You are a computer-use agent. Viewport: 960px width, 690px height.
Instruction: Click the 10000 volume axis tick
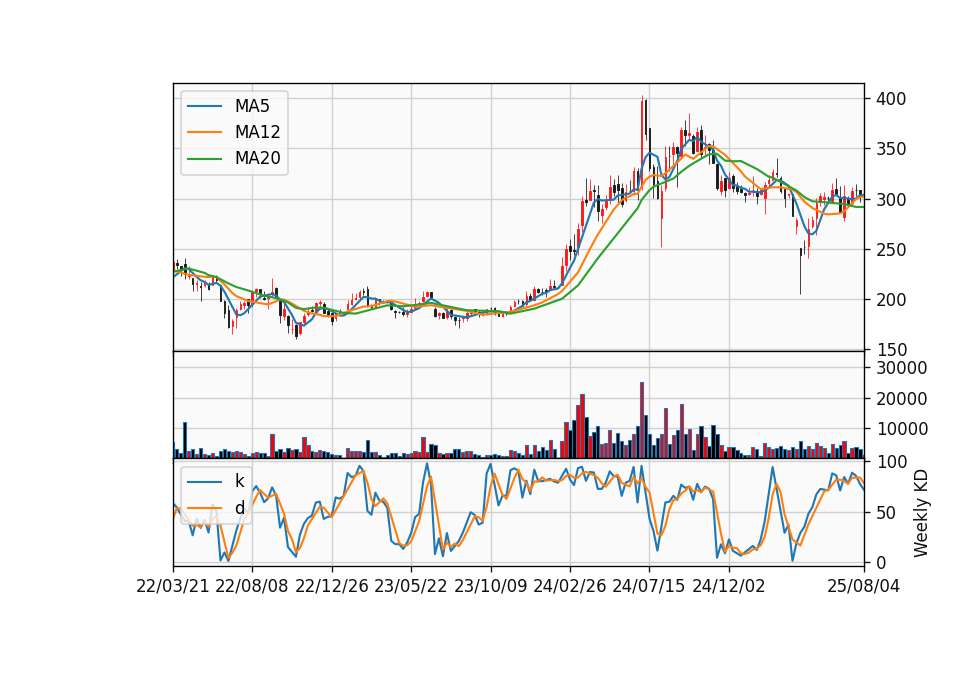click(902, 429)
